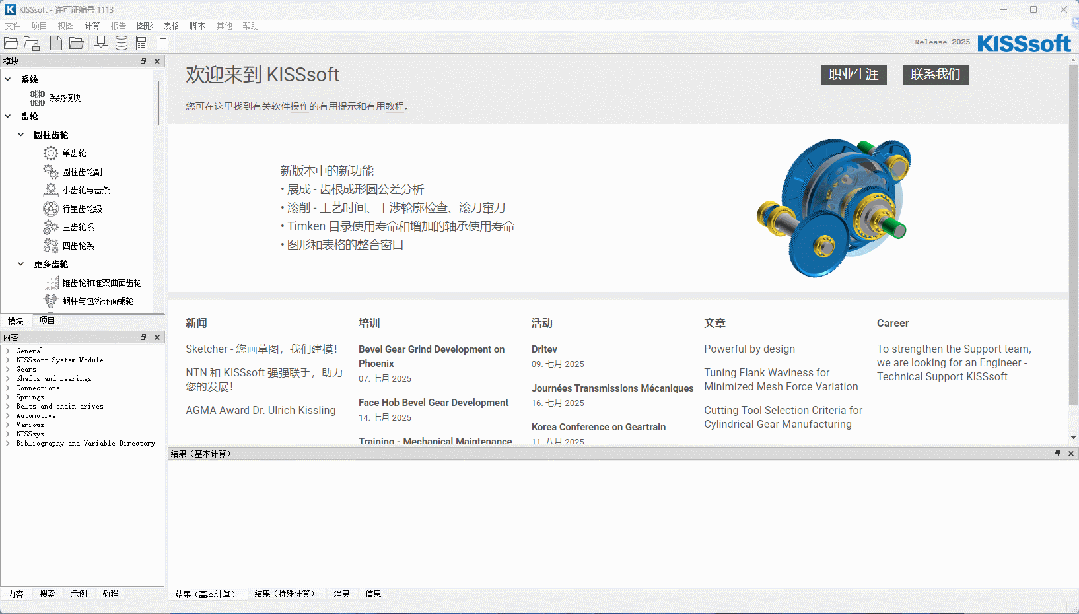Collapse the 齿轮 tree group
The width and height of the screenshot is (1079, 614).
[8, 116]
